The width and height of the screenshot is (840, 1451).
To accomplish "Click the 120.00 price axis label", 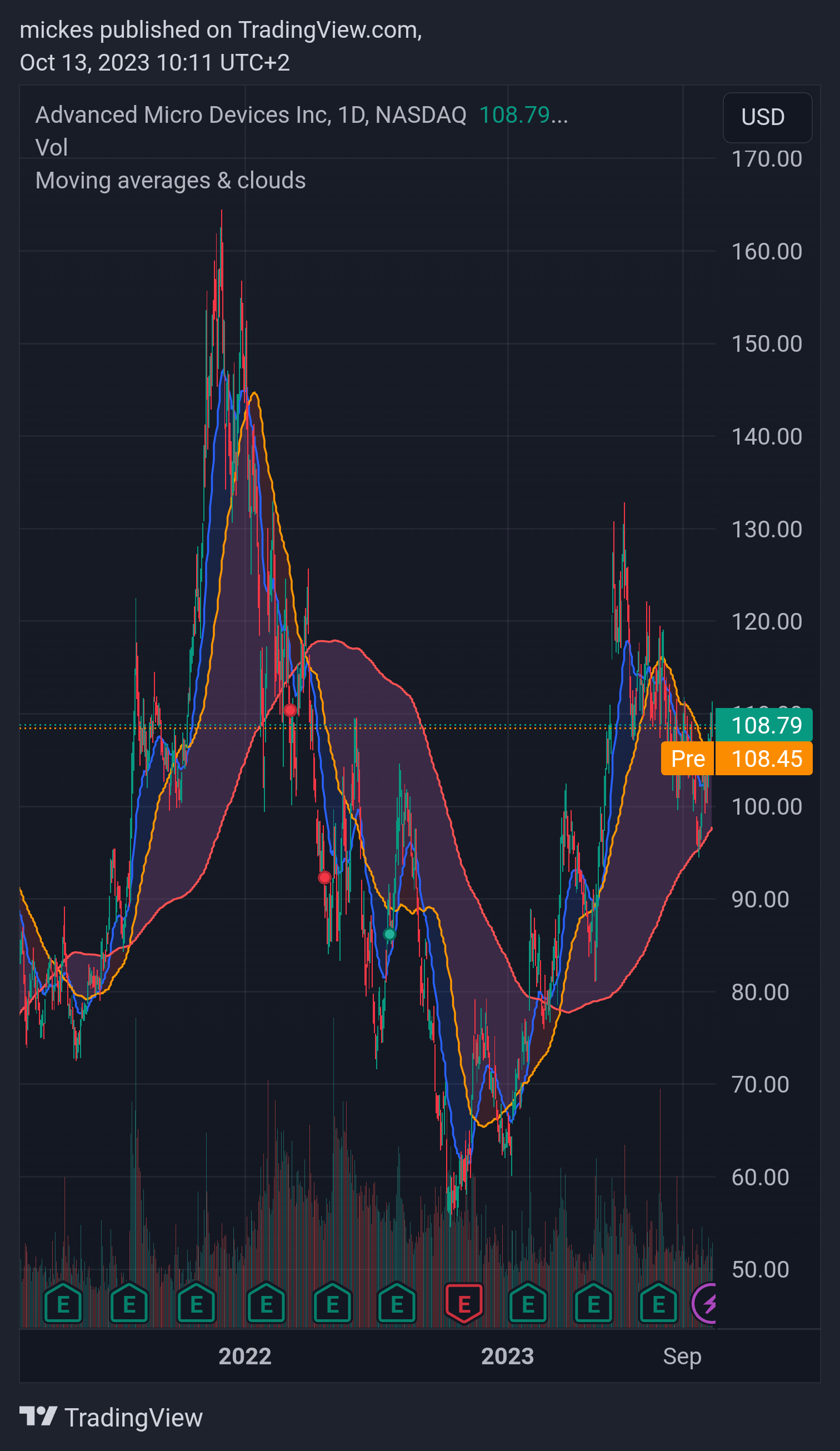I will click(x=767, y=622).
